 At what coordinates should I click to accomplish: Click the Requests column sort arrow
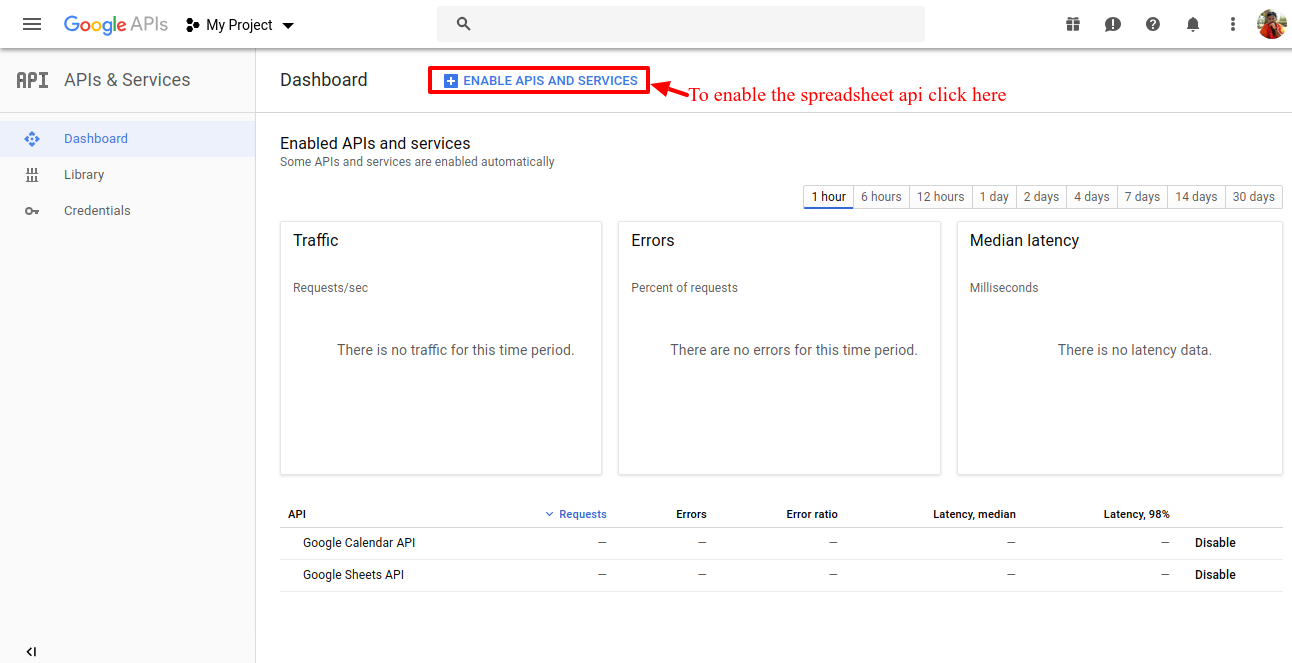tap(549, 514)
